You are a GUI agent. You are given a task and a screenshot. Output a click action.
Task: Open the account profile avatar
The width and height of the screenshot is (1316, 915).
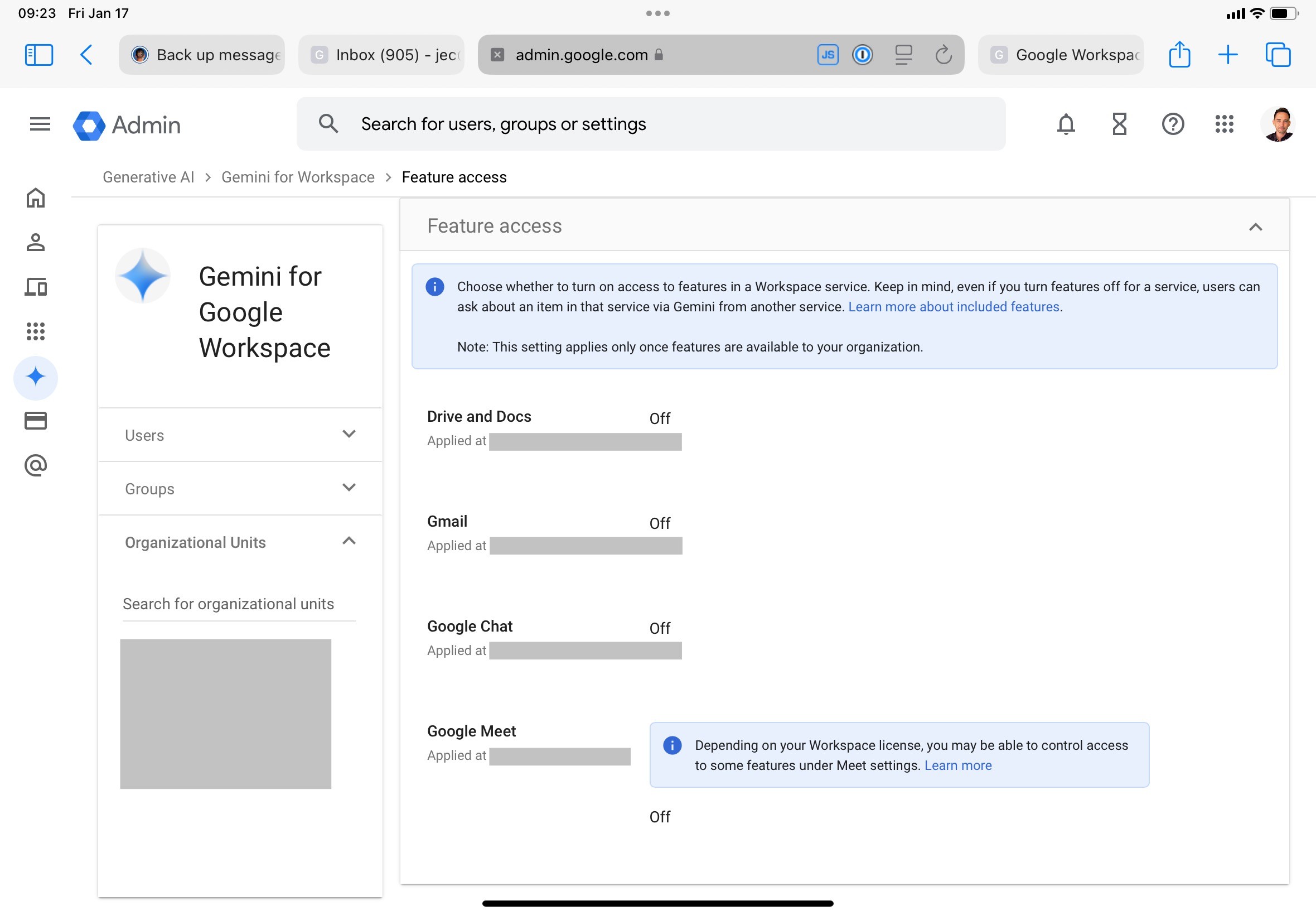(1278, 124)
